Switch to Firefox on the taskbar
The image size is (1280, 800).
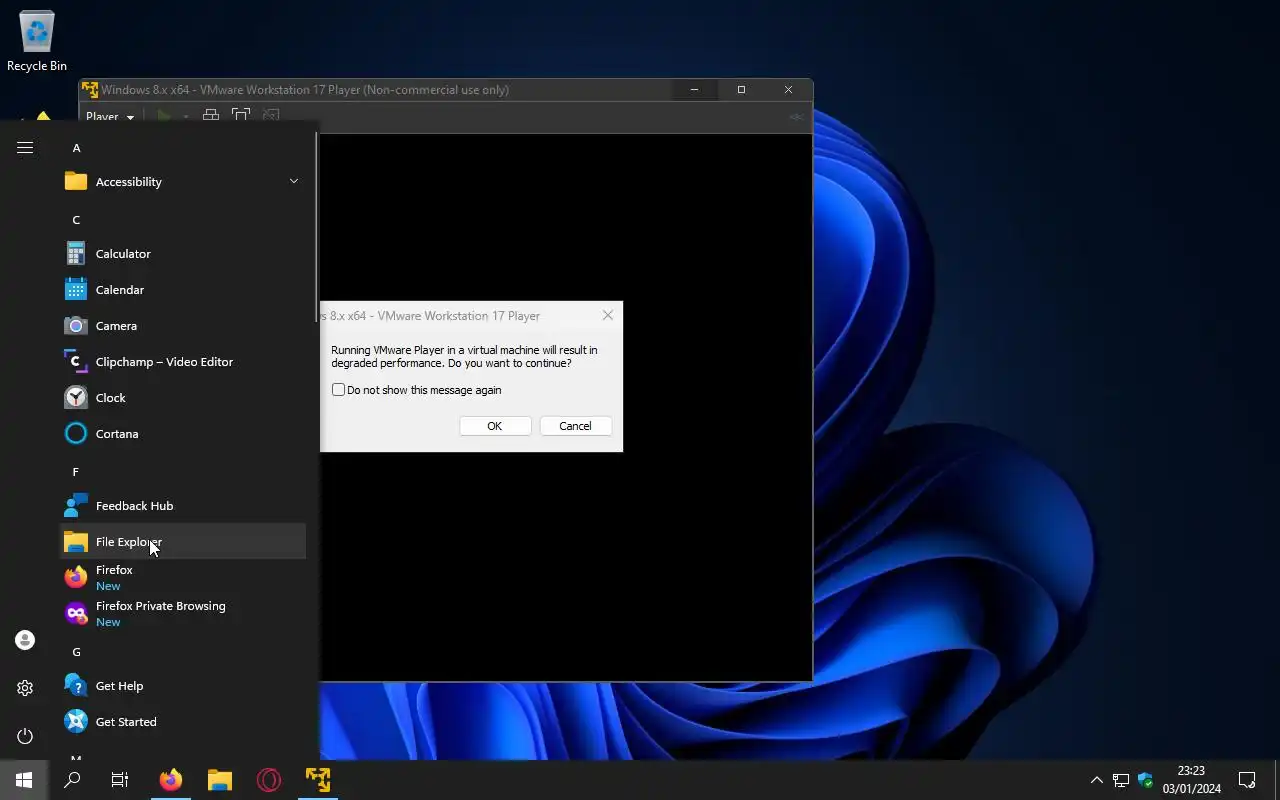point(171,780)
